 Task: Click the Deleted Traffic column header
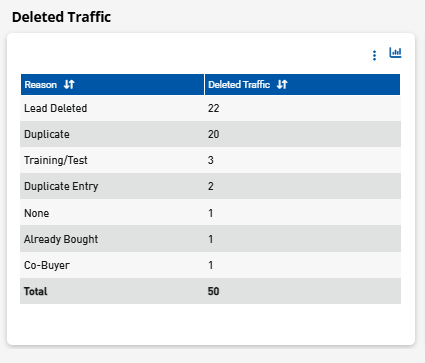pos(303,85)
